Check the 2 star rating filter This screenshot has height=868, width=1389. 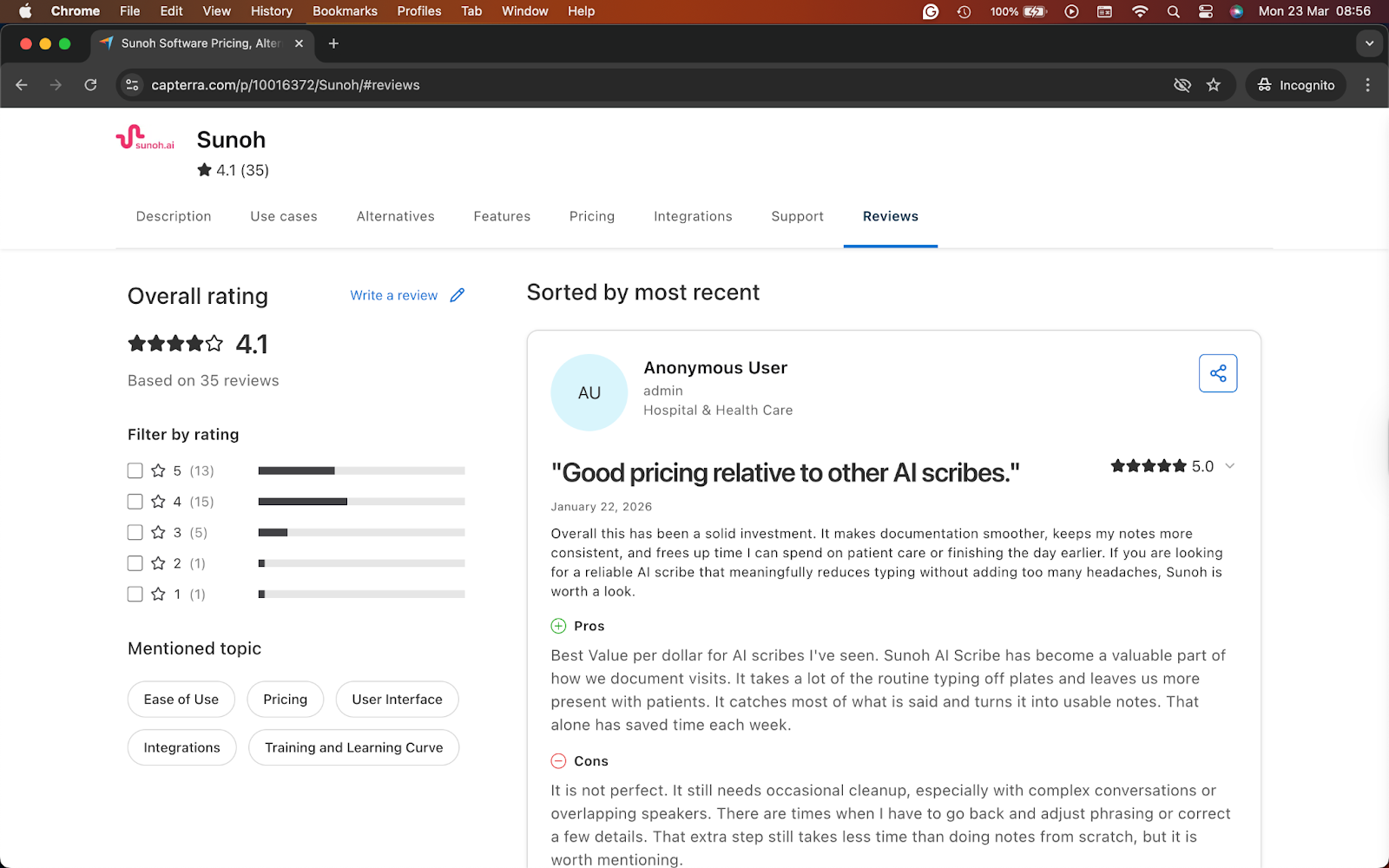(x=135, y=563)
